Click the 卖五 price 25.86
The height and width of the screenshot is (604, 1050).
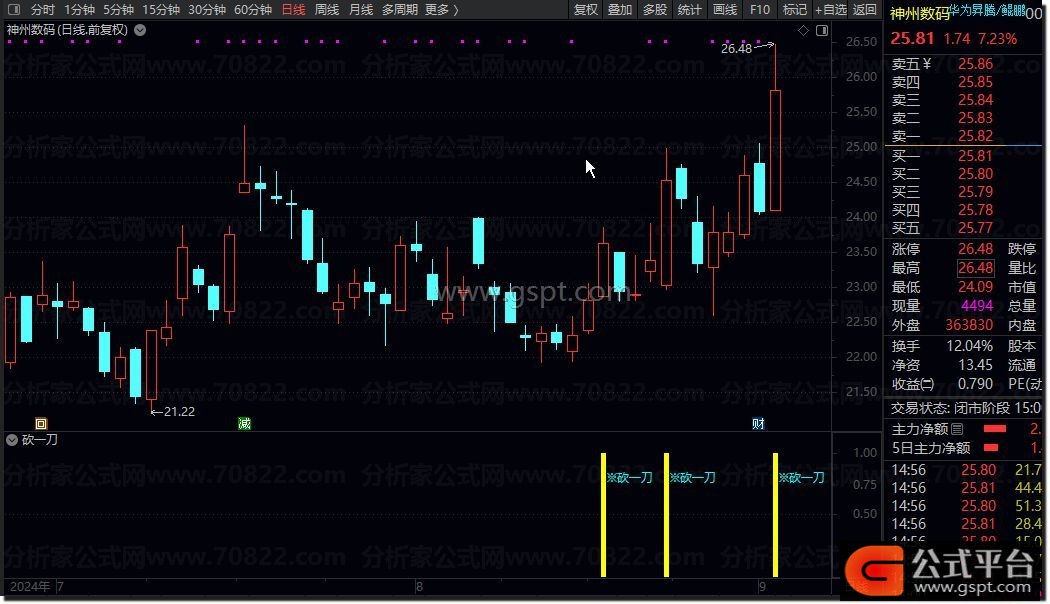click(x=975, y=64)
